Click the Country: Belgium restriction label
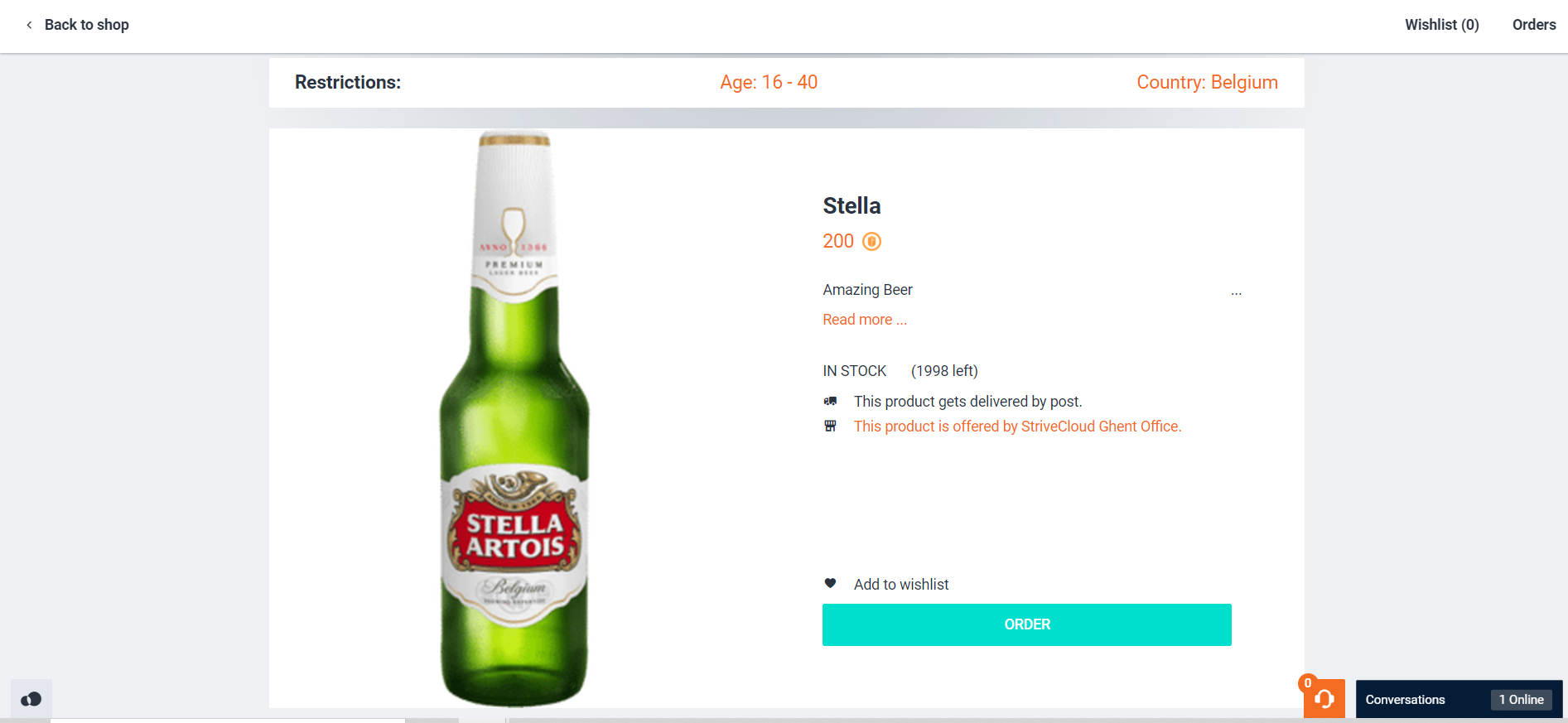The width and height of the screenshot is (1568, 723). [1207, 82]
